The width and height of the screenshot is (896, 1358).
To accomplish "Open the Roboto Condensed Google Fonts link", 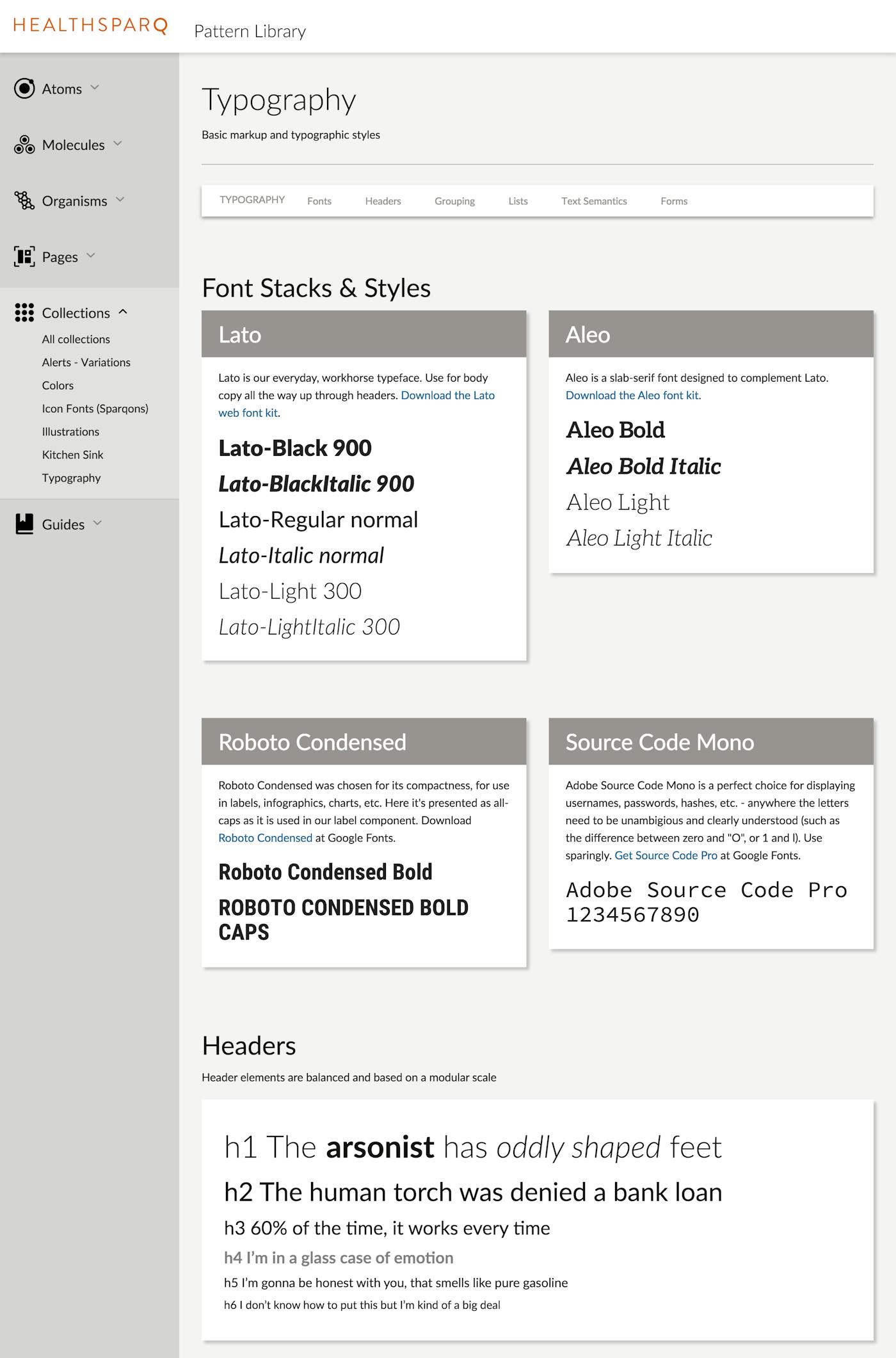I will (265, 838).
